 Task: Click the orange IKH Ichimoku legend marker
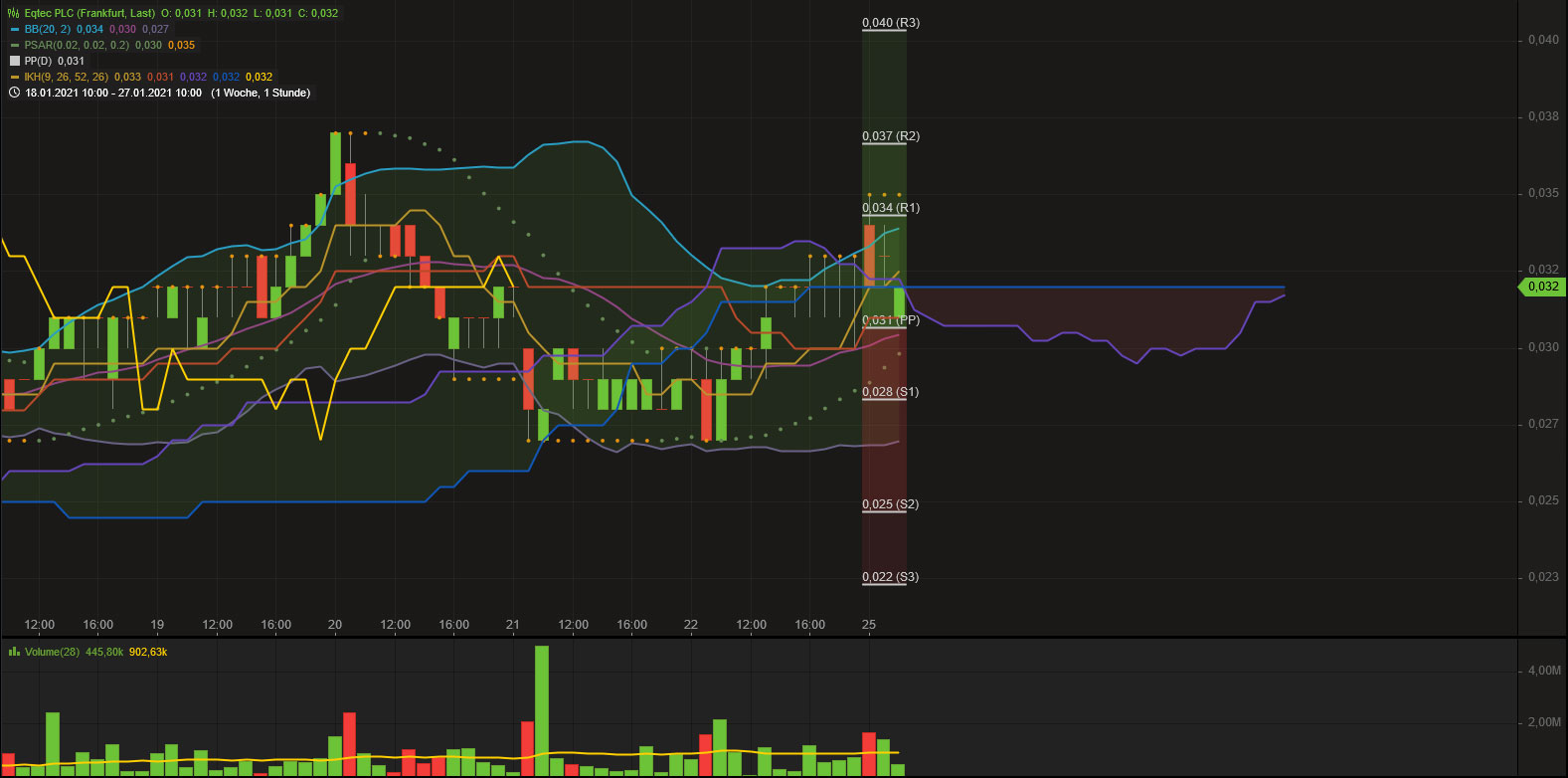pos(14,77)
